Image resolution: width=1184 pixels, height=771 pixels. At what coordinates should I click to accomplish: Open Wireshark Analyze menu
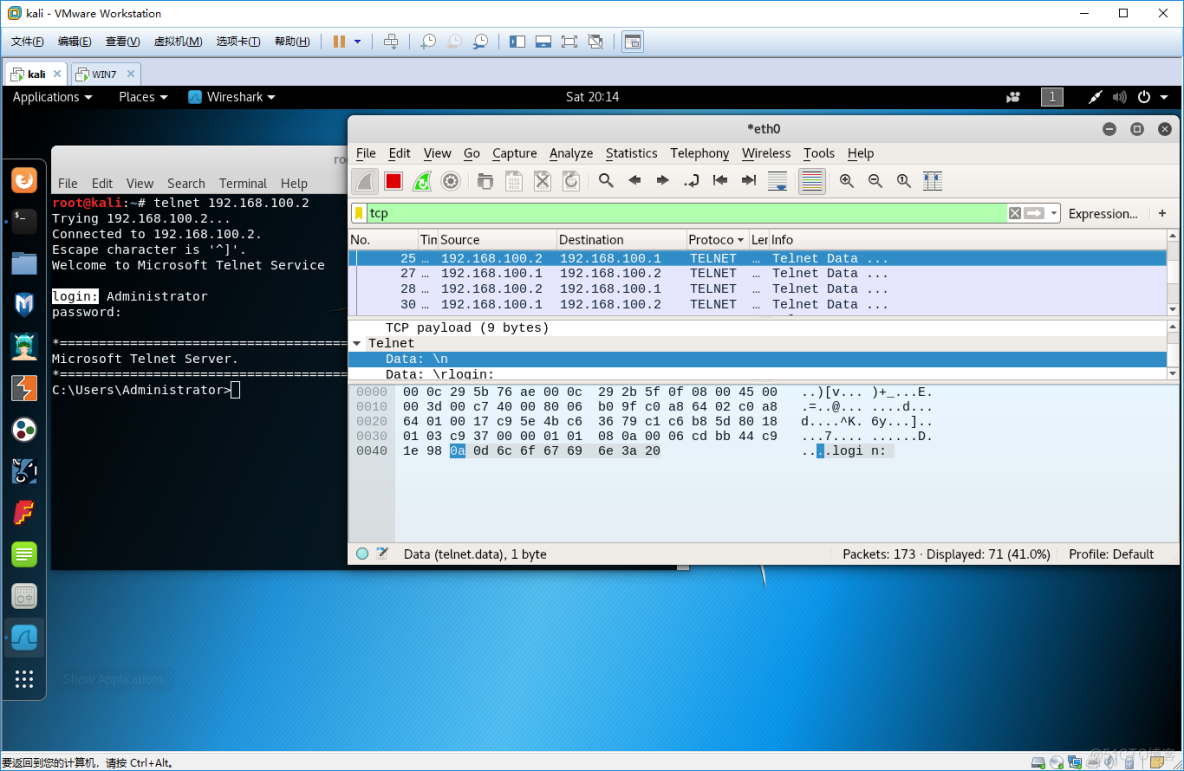571,153
